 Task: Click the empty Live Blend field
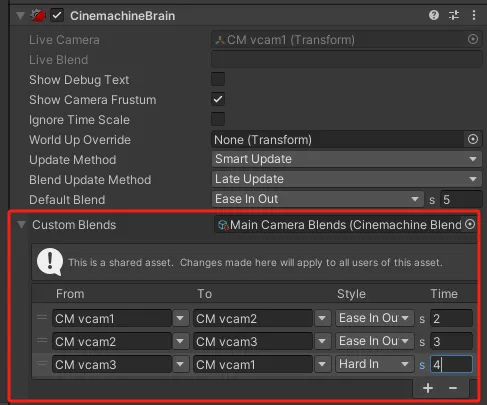pos(347,59)
